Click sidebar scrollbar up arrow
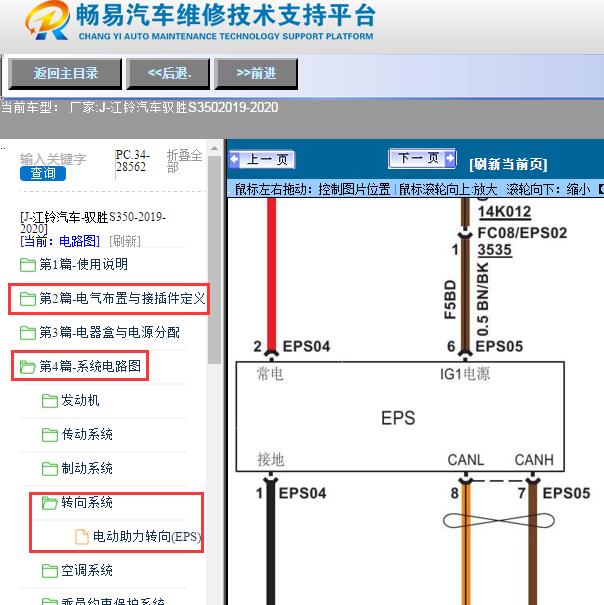 pos(215,149)
